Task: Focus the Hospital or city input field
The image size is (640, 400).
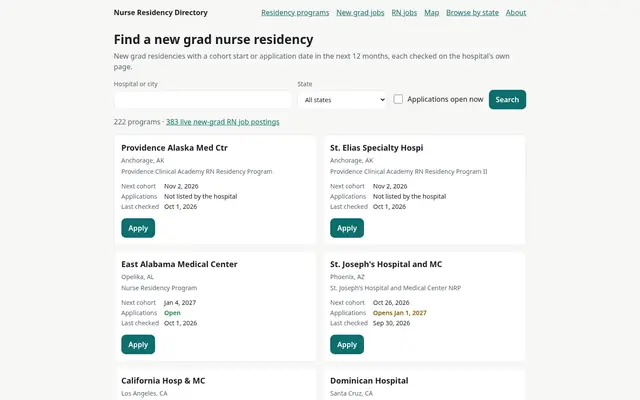Action: pos(202,100)
